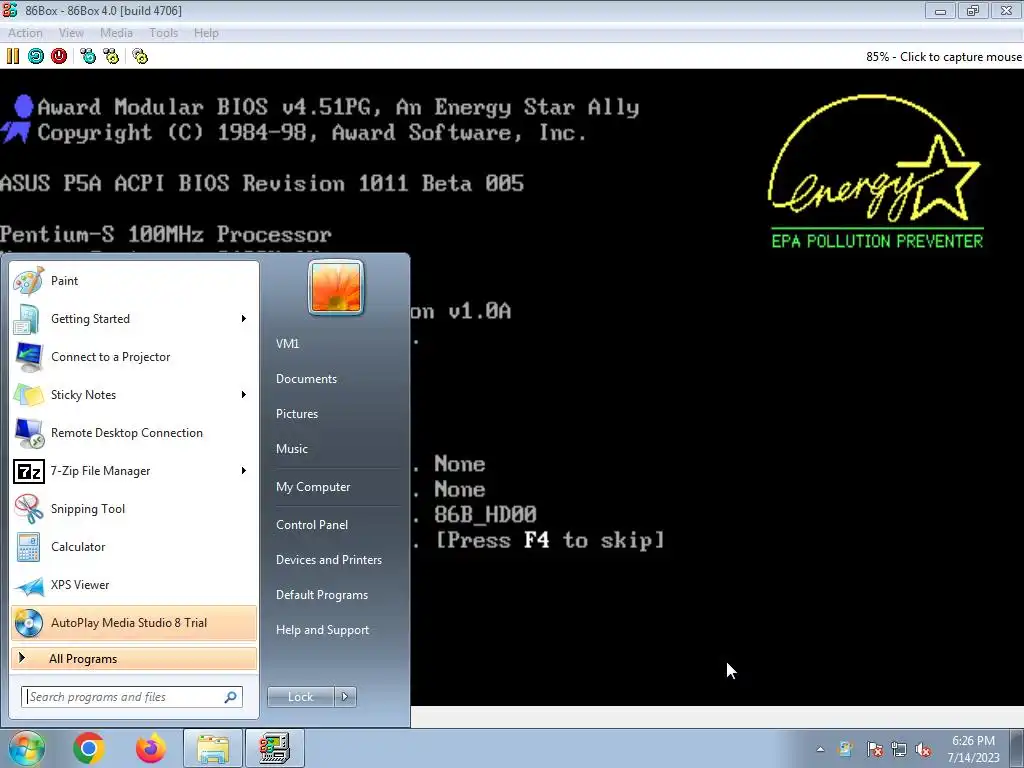Click '85% - Click to capture mouse' status text
This screenshot has width=1024, height=768.
click(944, 57)
